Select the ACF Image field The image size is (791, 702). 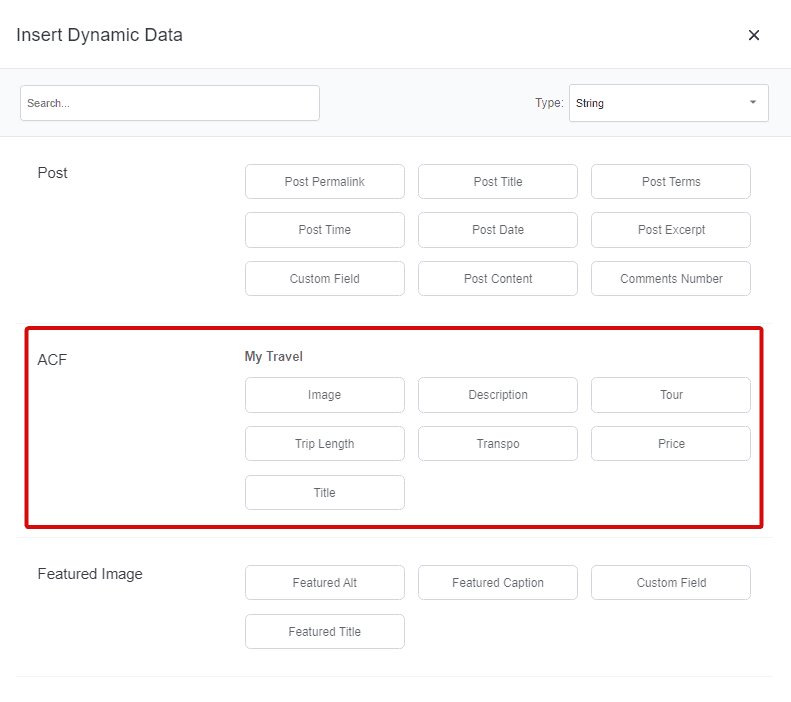(324, 395)
